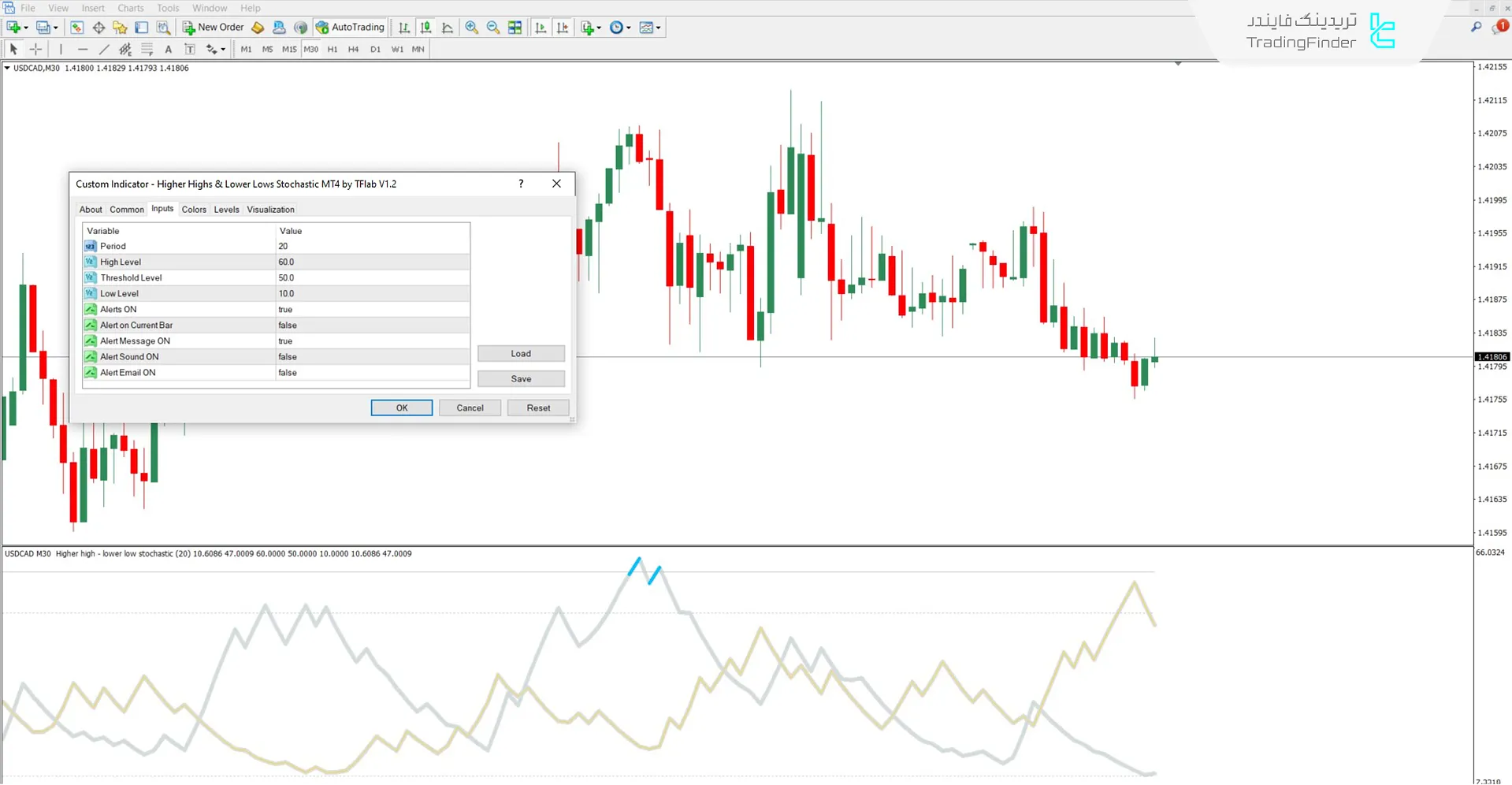The width and height of the screenshot is (1512, 785).
Task: Select the Crosshair tool
Action: click(35, 49)
